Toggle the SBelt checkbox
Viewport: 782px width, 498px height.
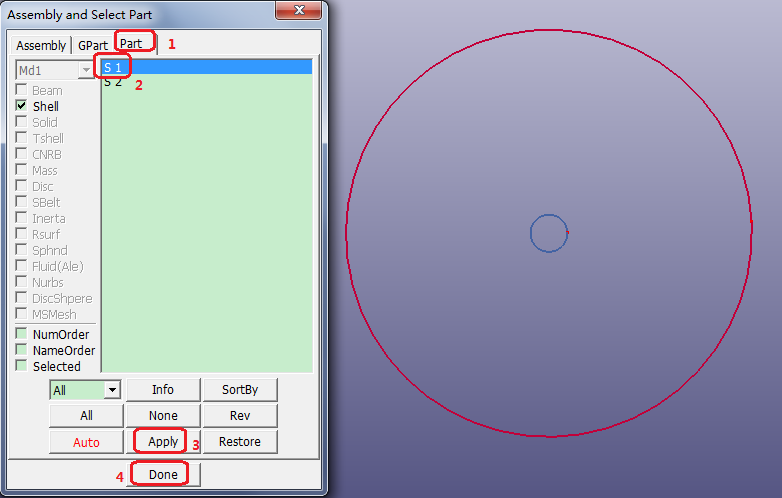[21, 202]
